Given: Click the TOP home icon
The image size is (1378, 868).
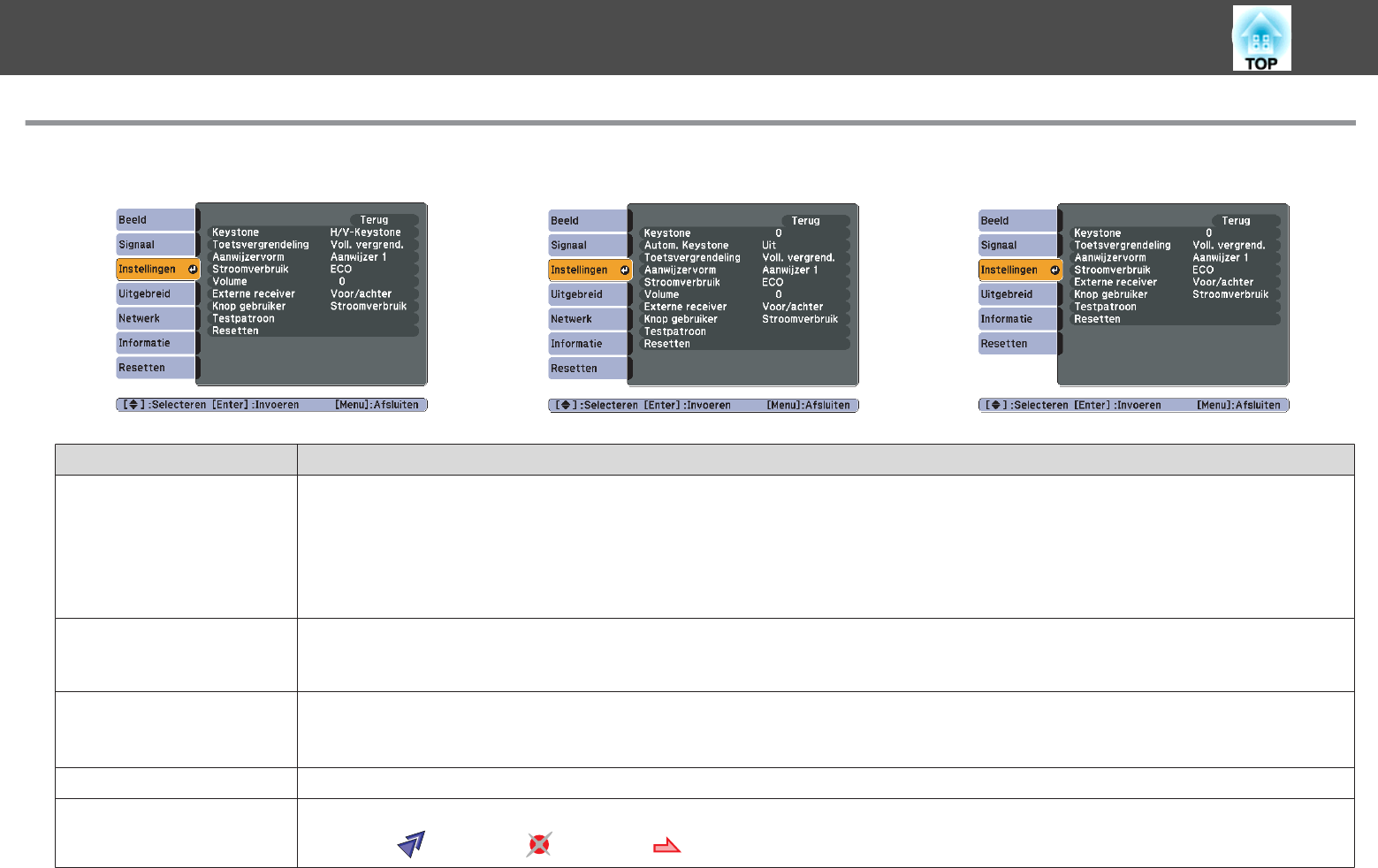Looking at the screenshot, I should [x=1261, y=38].
